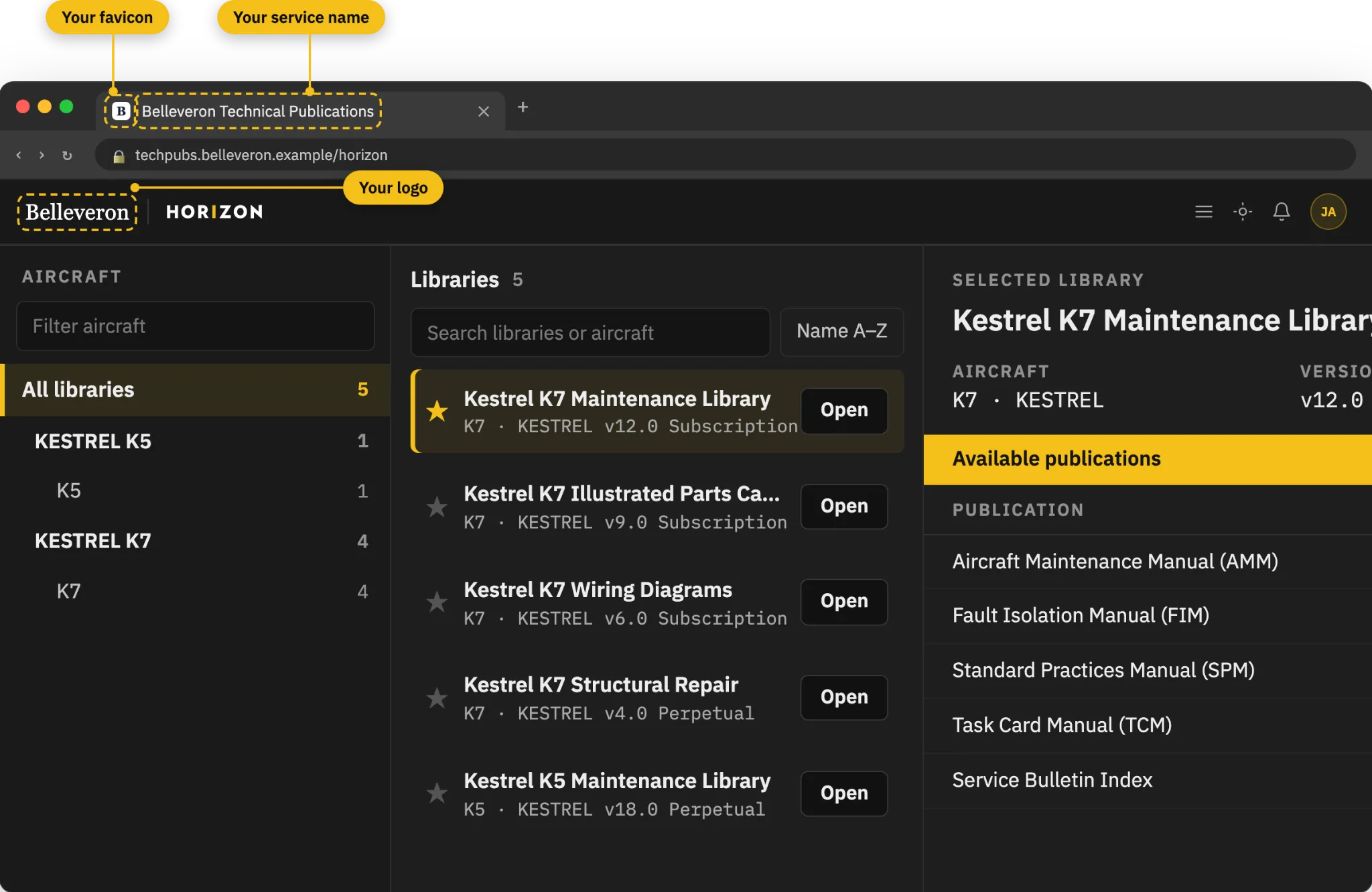Open Standard Practices Manual (SPM)
This screenshot has width=1372, height=892.
pyautogui.click(x=1147, y=671)
